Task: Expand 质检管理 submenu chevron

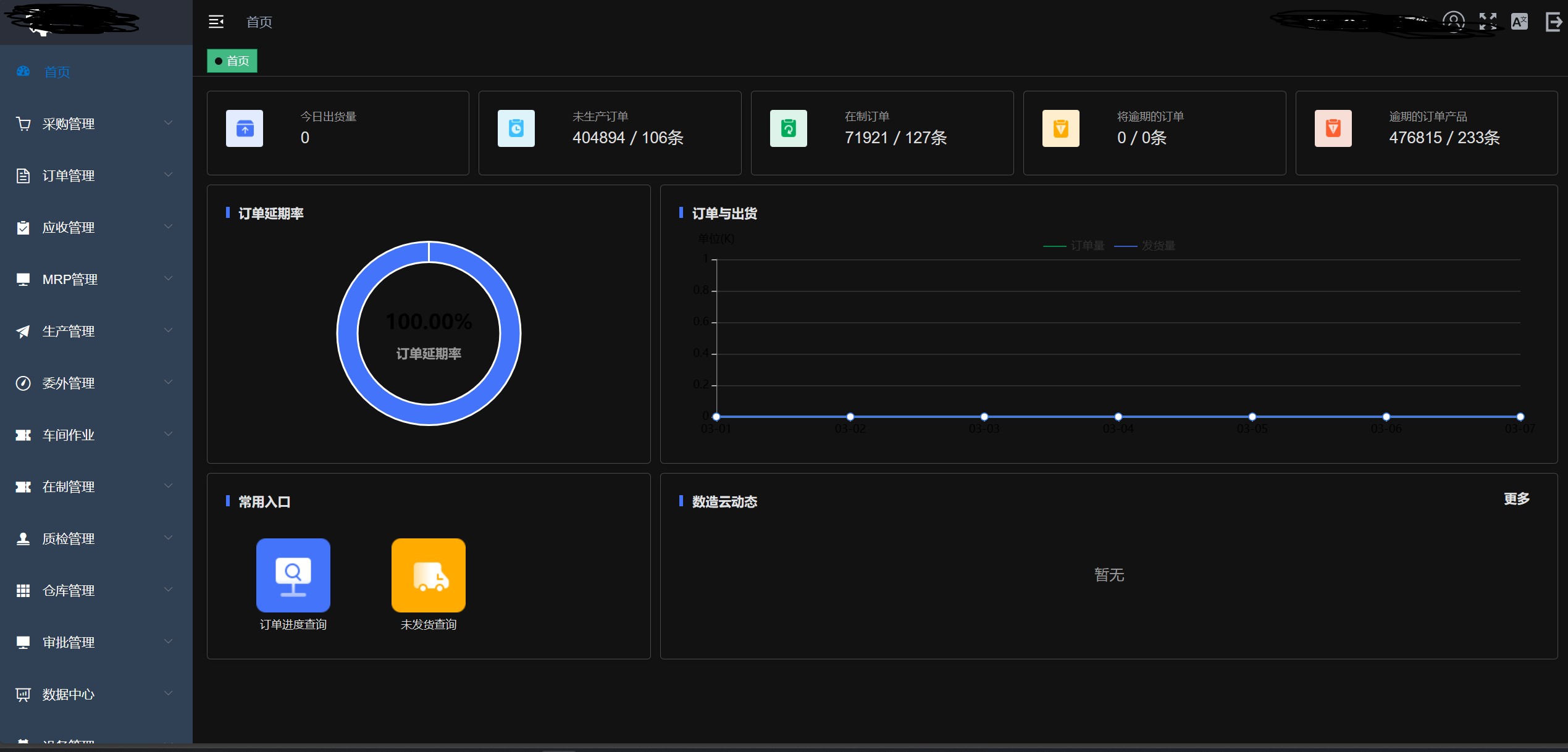Action: 168,538
